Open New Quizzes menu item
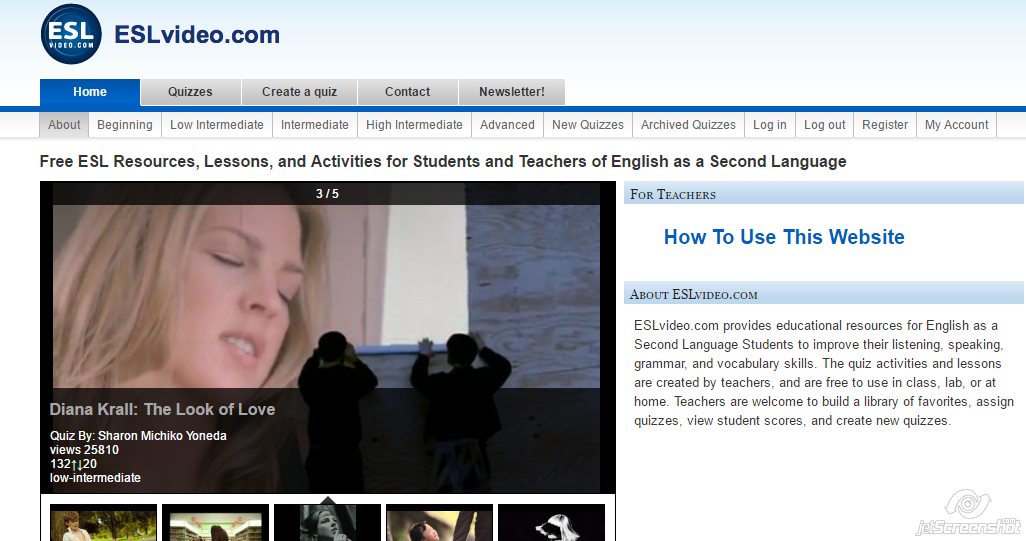 (588, 125)
